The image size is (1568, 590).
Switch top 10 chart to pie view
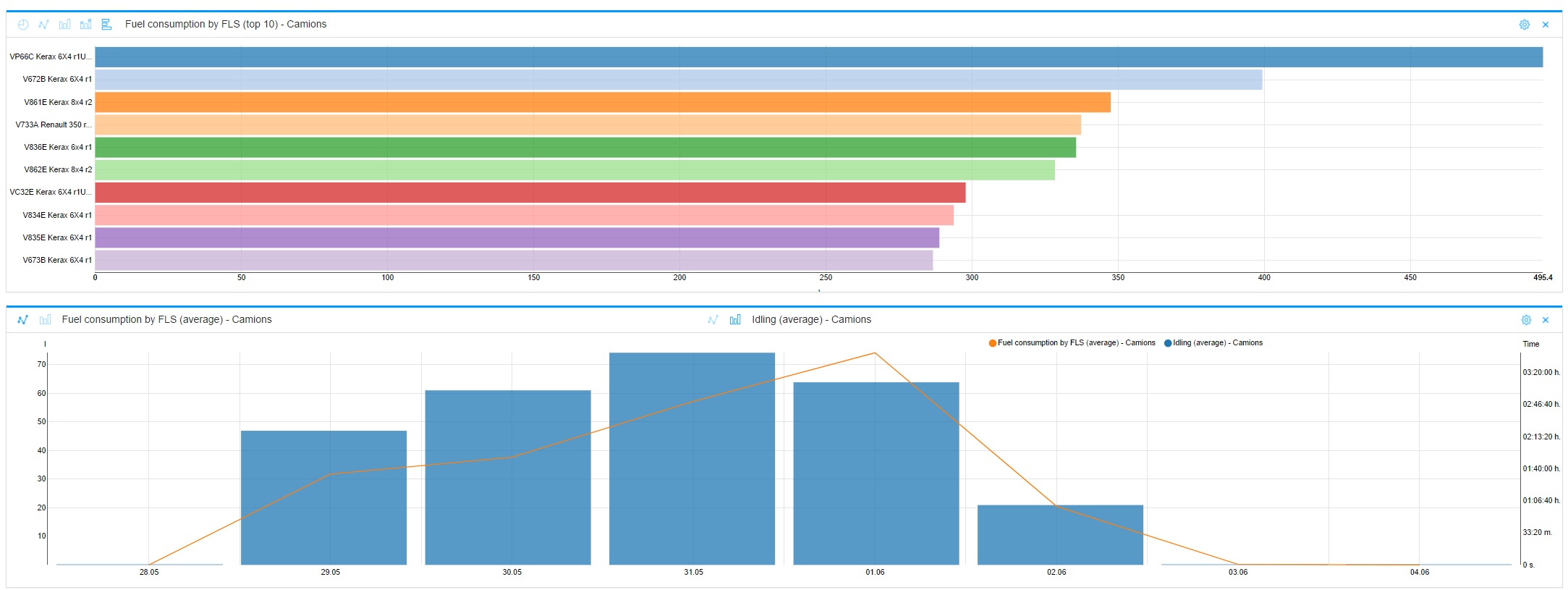pyautogui.click(x=23, y=25)
